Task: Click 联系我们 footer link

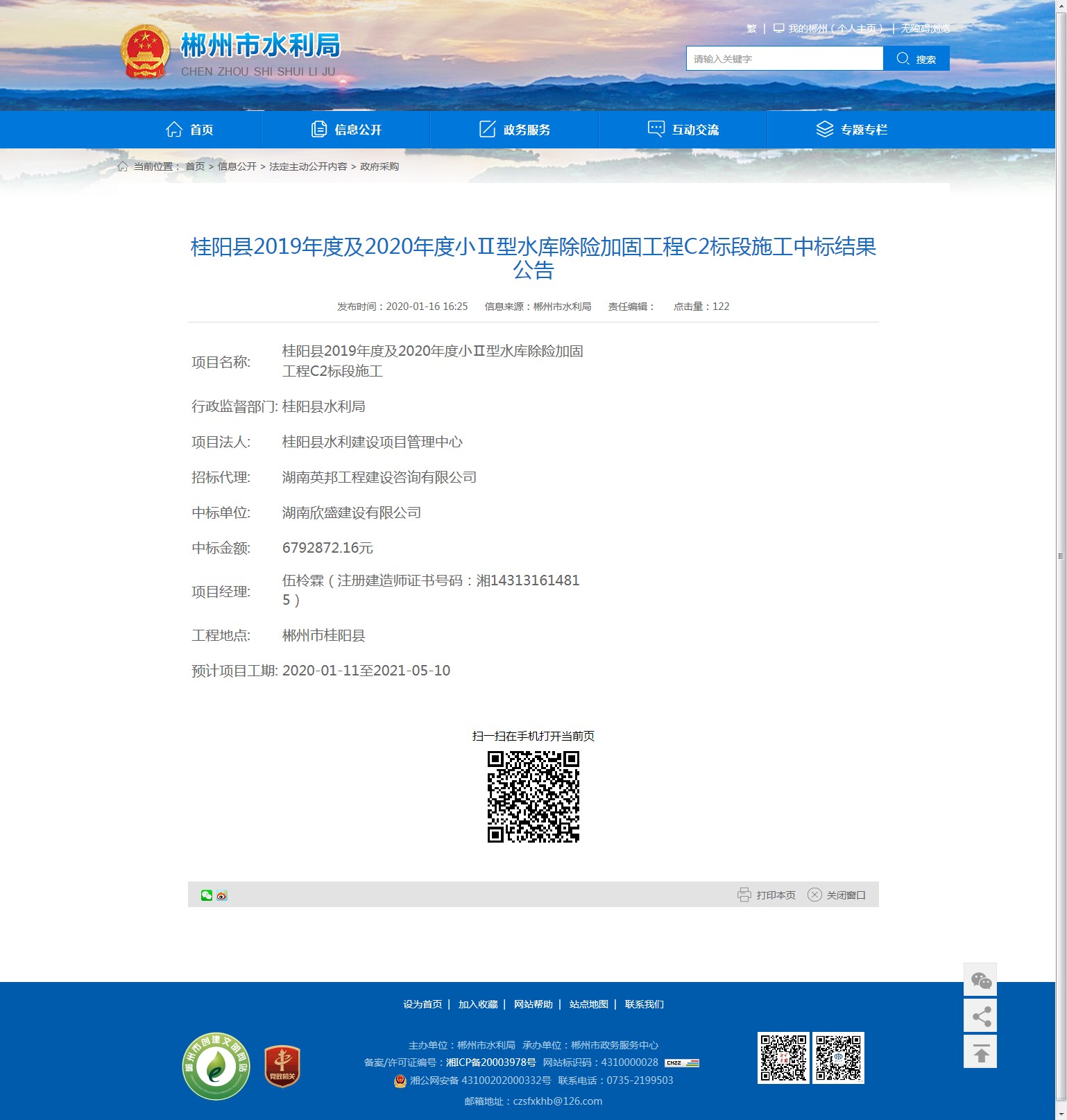Action: point(645,1004)
